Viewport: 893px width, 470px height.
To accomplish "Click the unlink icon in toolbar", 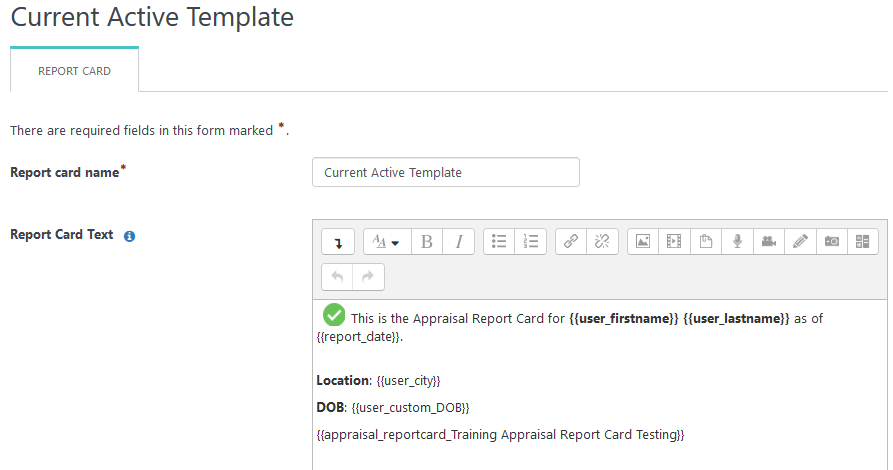I will 603,242.
